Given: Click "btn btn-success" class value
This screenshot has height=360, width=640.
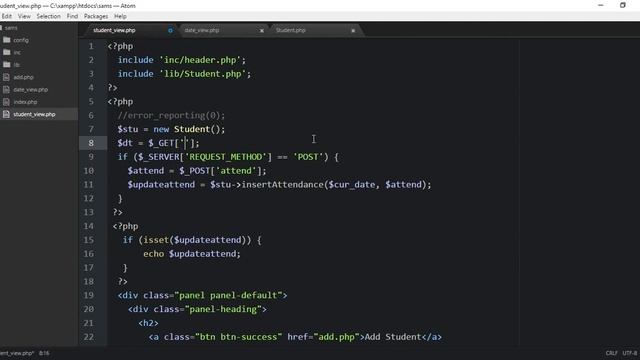Looking at the screenshot, I should (238, 337).
